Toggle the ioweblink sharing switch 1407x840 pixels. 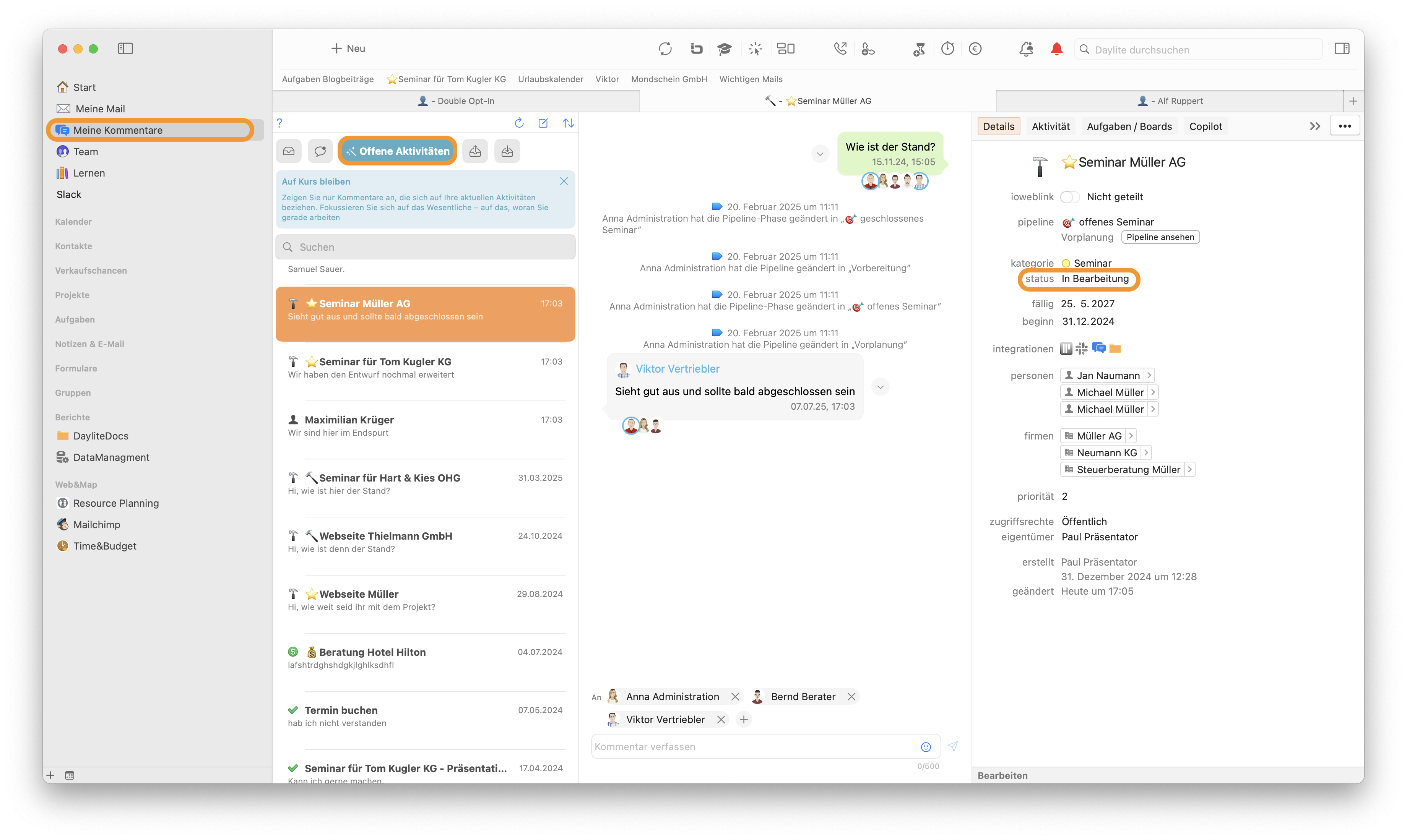coord(1069,196)
